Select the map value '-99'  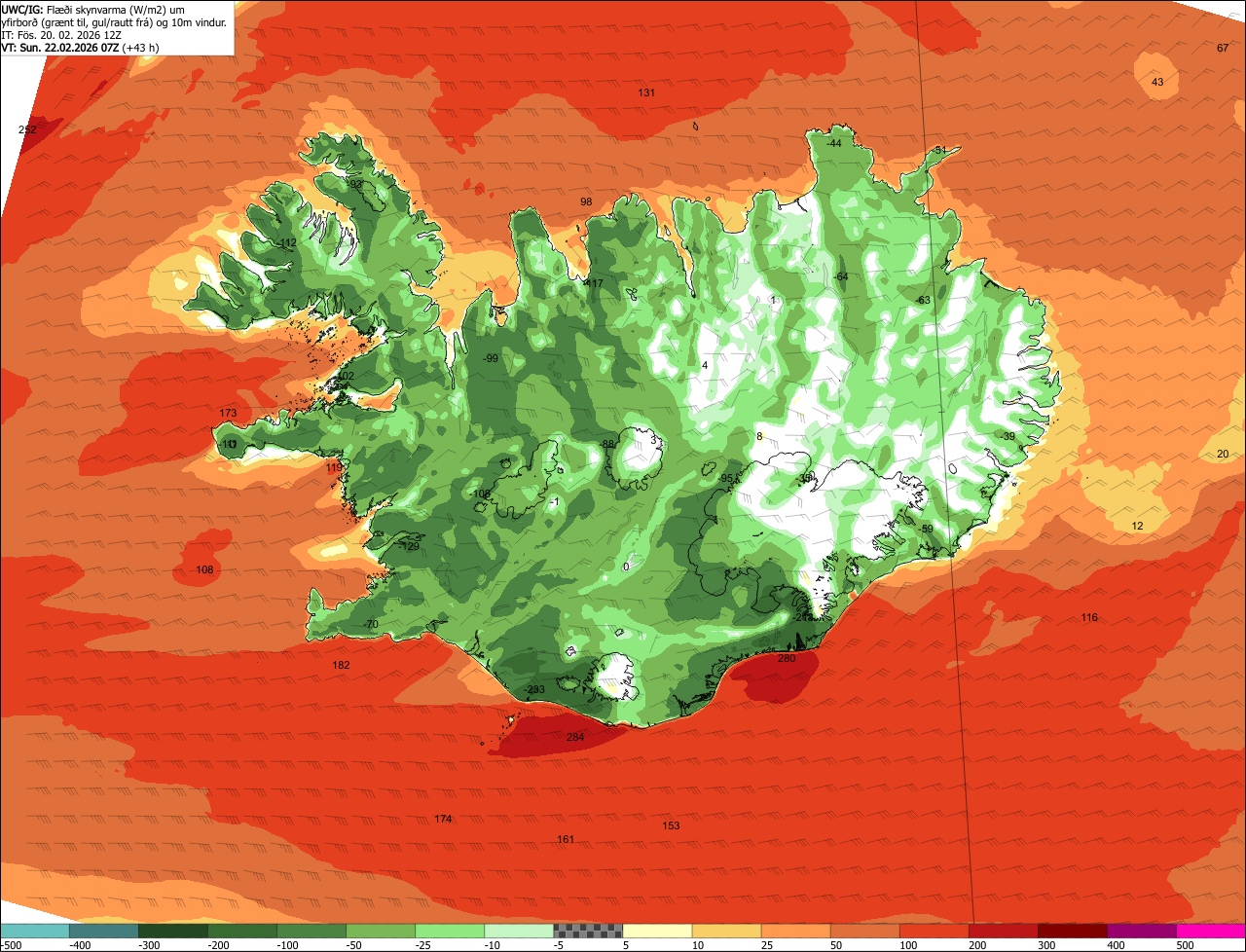pyautogui.click(x=490, y=358)
